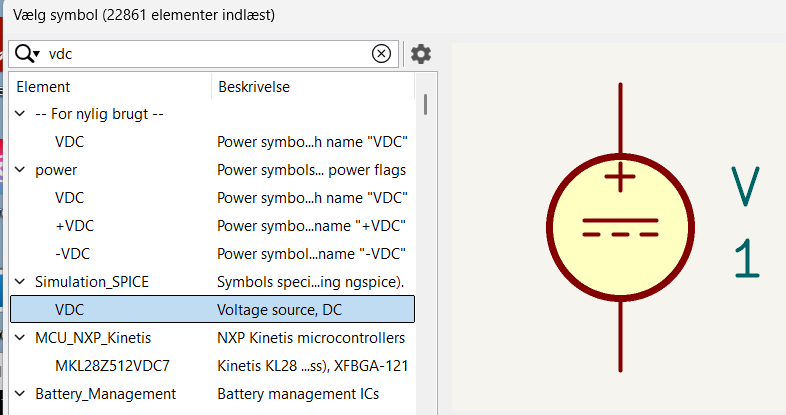Collapse the Simulation_SPICE library
This screenshot has width=786, height=415.
(20, 282)
